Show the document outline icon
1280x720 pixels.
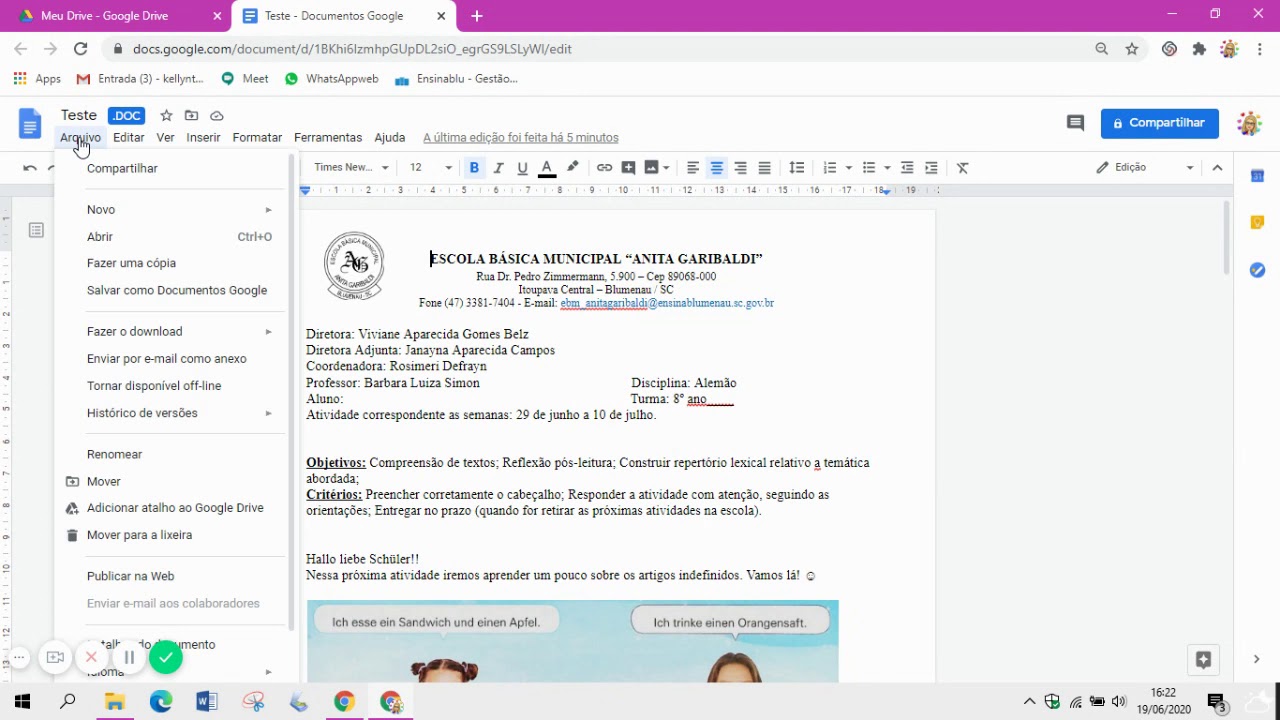click(36, 231)
